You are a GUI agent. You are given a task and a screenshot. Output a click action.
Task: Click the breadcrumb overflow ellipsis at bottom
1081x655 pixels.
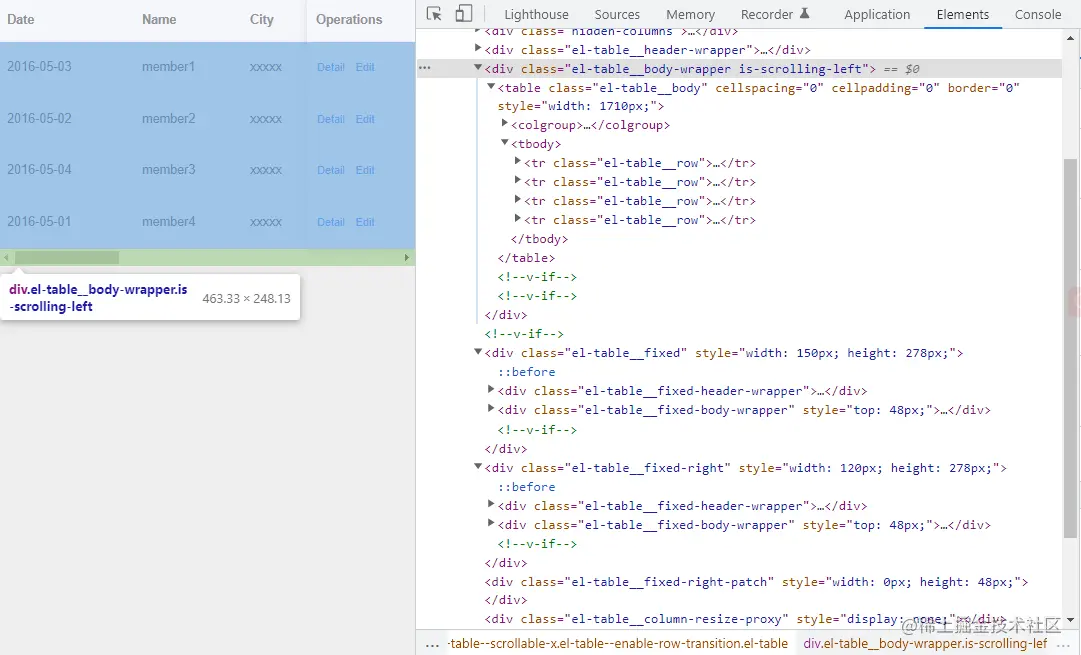(432, 645)
